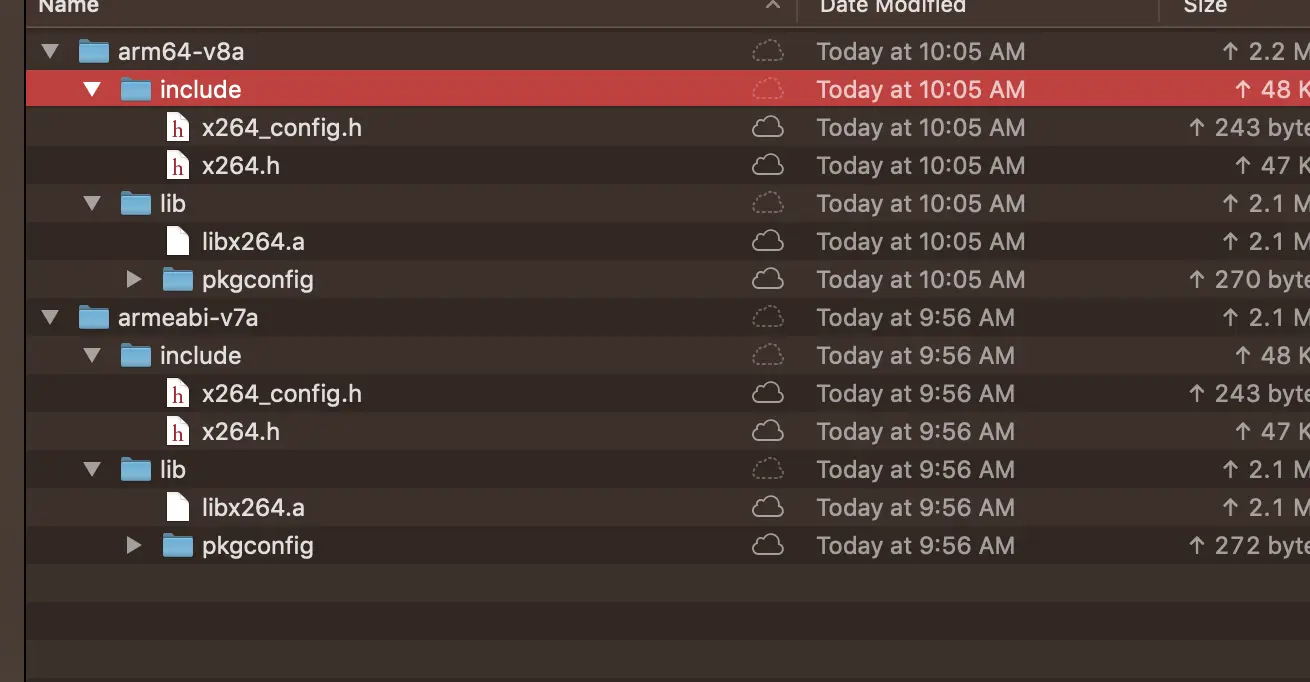
Task: Click the 2.2 M size of arm64-v8a
Action: click(x=1265, y=52)
